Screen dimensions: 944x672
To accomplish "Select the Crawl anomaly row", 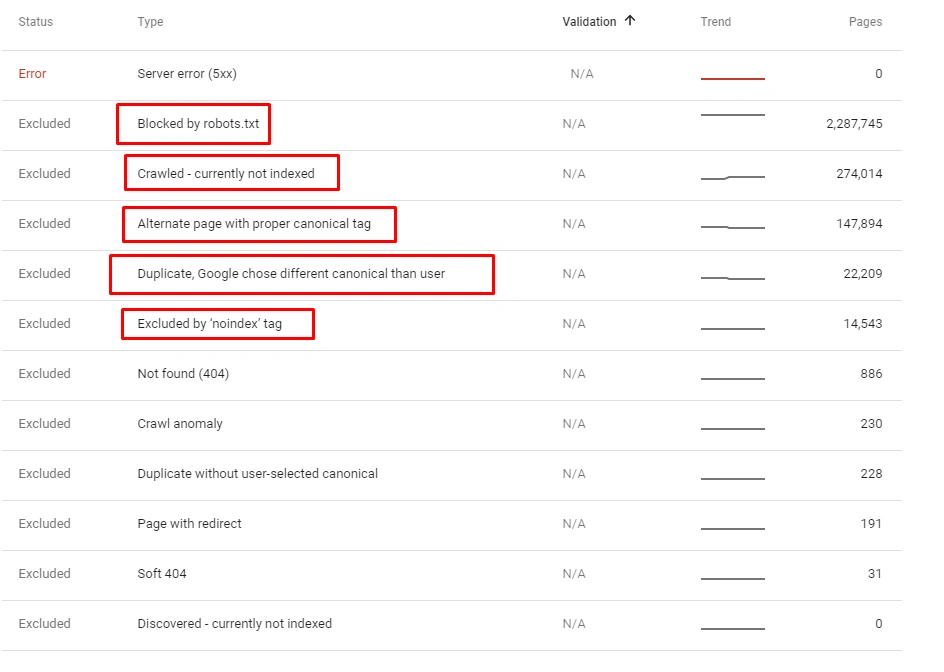I will (x=180, y=424).
